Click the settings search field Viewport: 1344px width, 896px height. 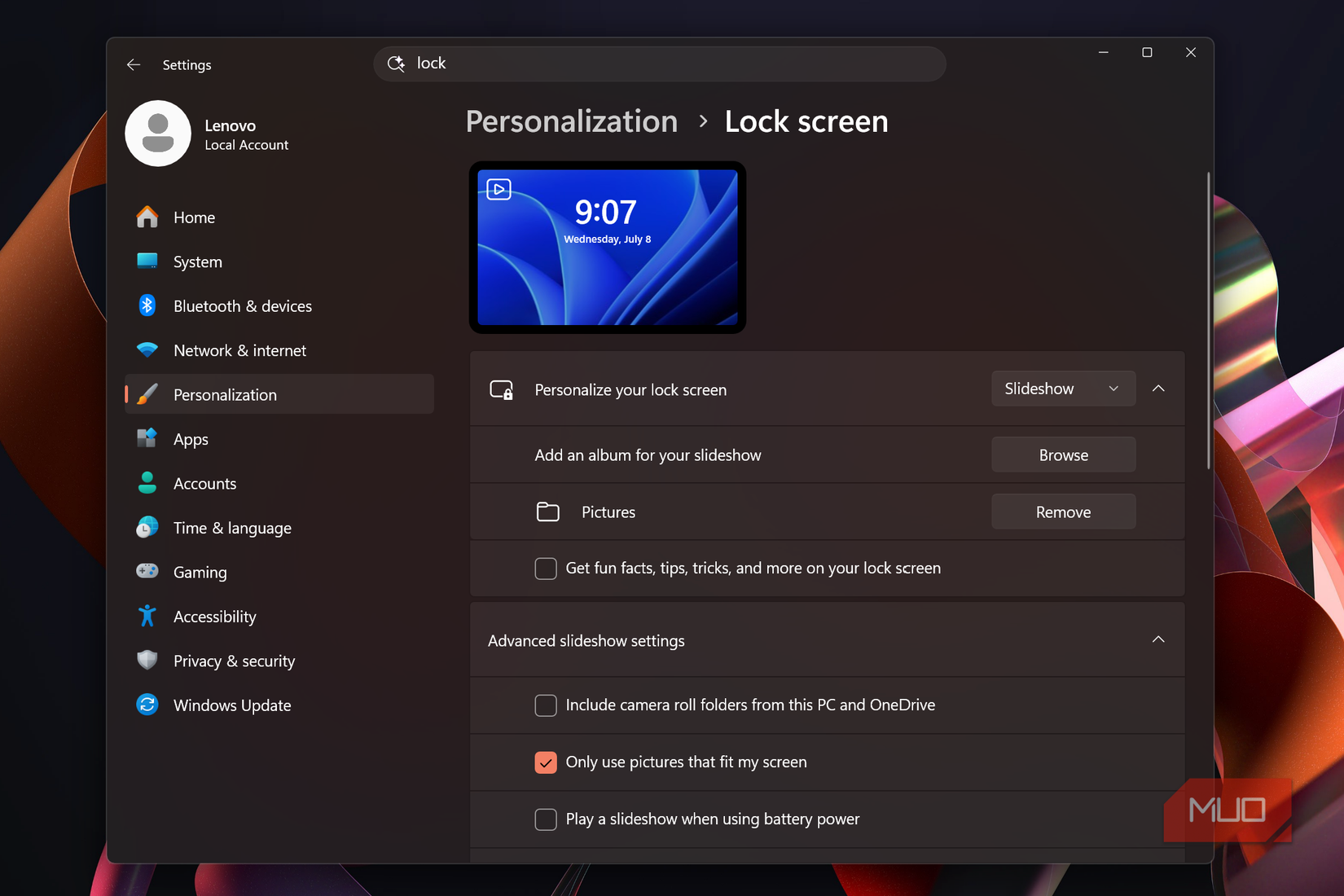pos(660,64)
